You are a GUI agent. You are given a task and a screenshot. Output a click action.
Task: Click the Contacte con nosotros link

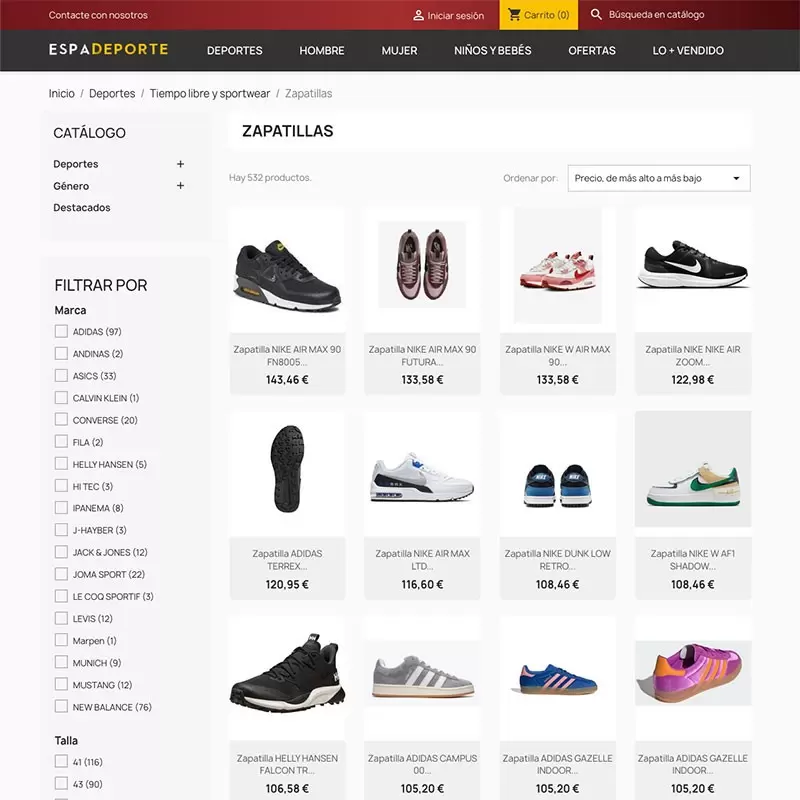tap(98, 15)
